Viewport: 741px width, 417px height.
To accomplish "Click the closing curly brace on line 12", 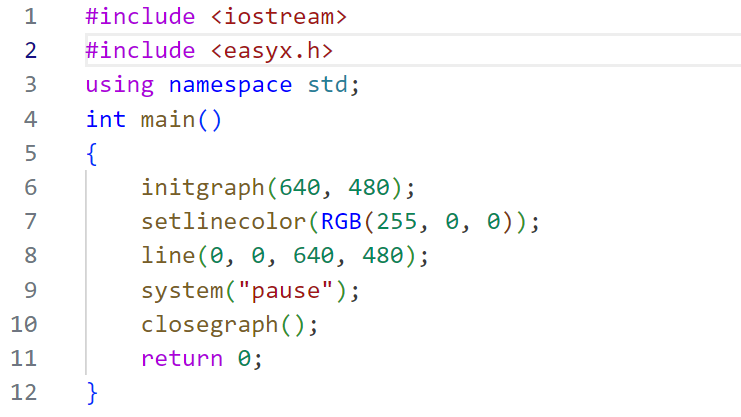I will click(x=92, y=393).
